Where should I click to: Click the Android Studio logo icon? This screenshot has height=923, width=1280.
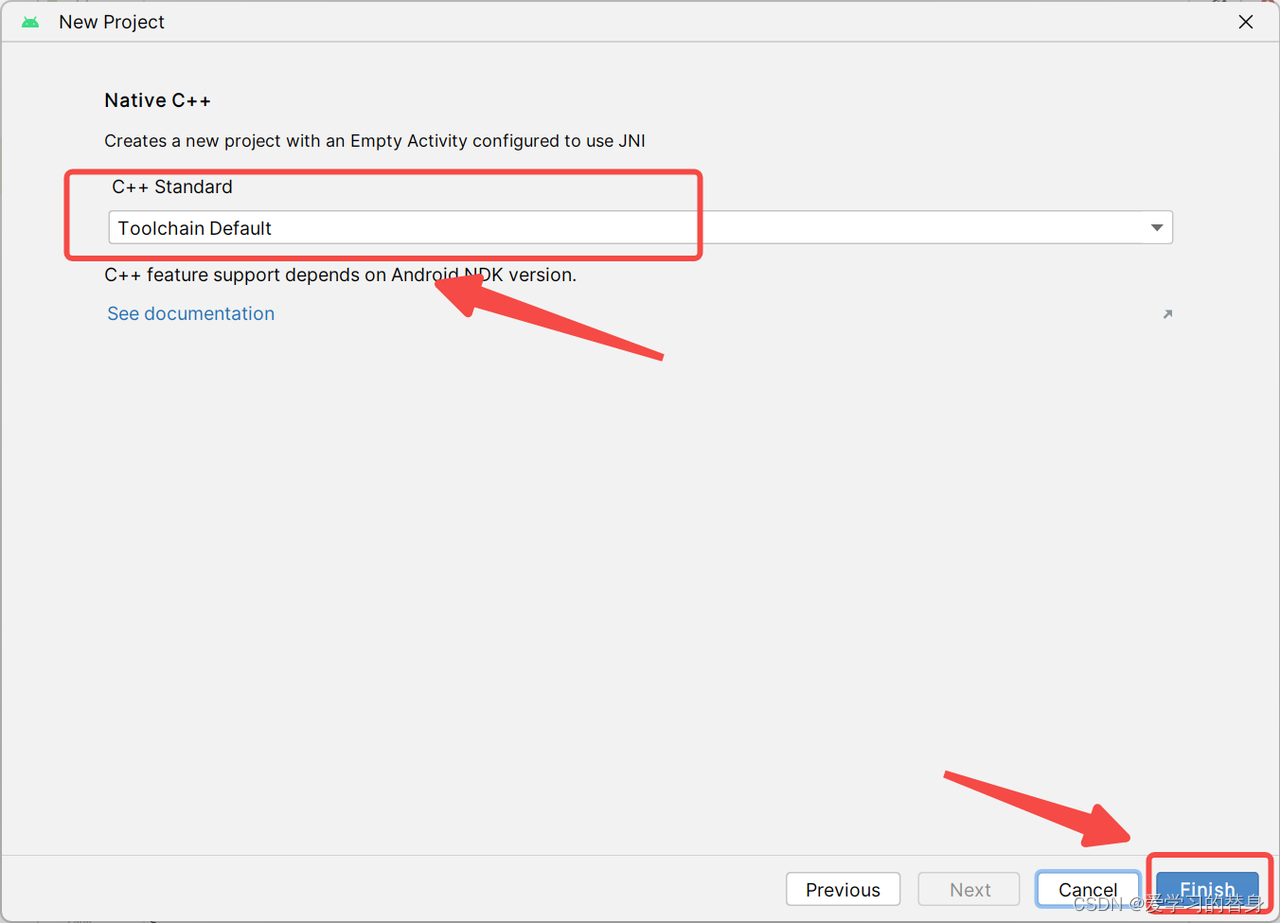click(31, 22)
